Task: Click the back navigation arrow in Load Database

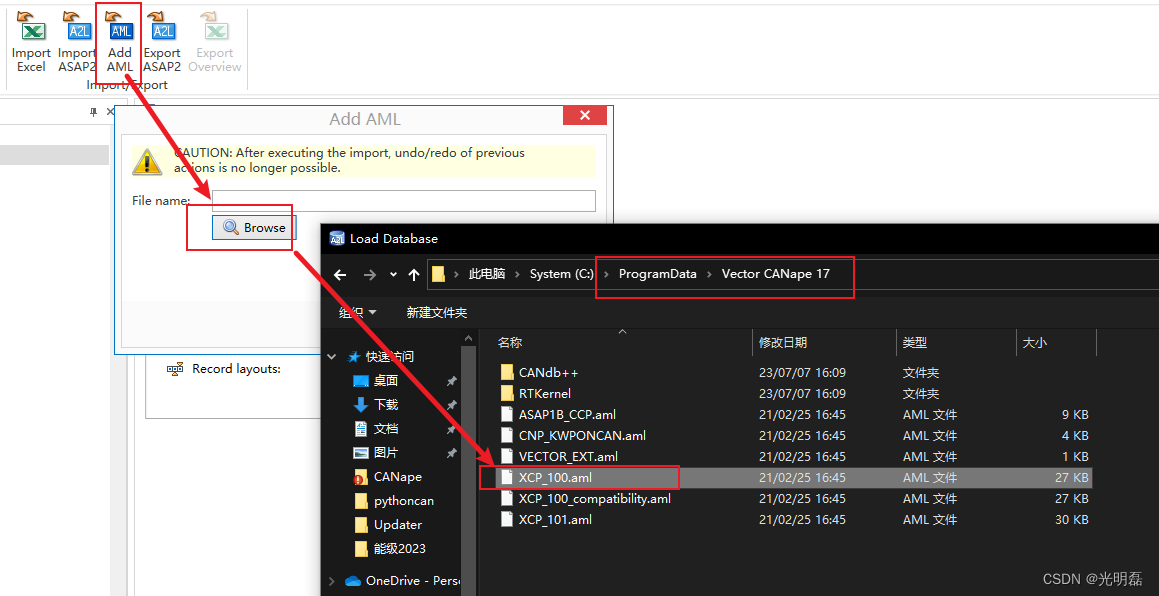Action: point(340,274)
